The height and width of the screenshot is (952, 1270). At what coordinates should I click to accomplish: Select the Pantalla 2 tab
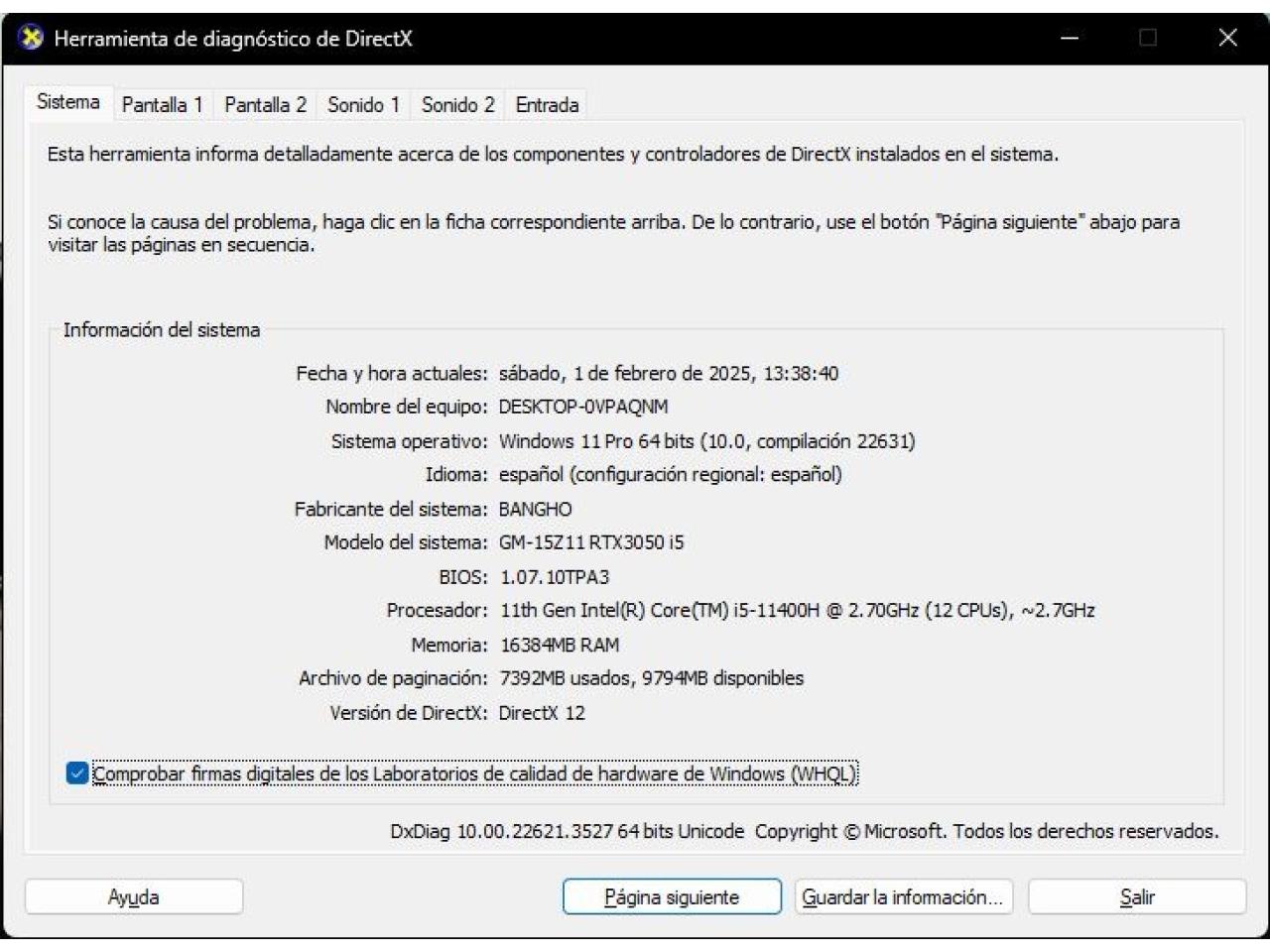pyautogui.click(x=265, y=105)
